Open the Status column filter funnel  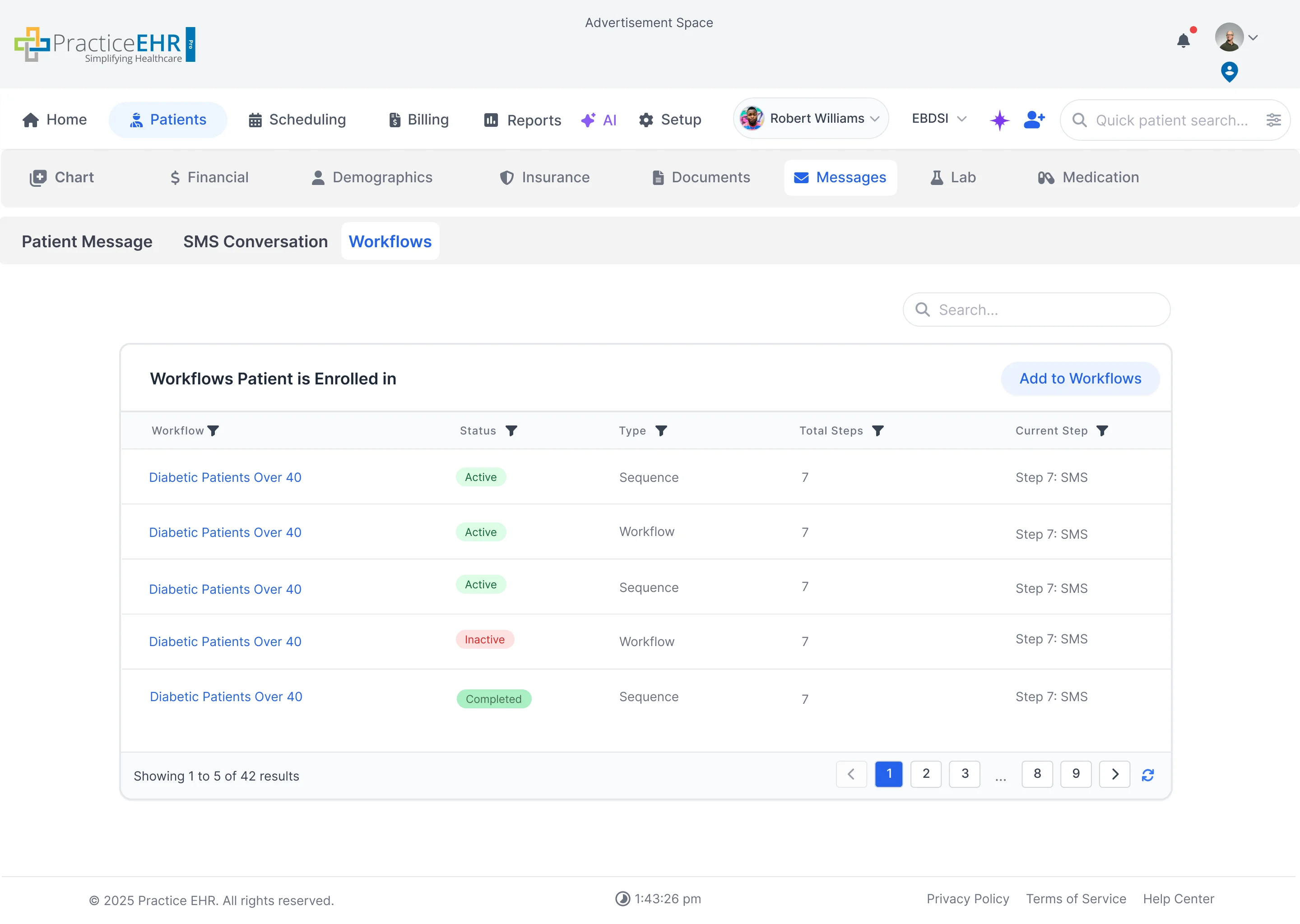(512, 431)
